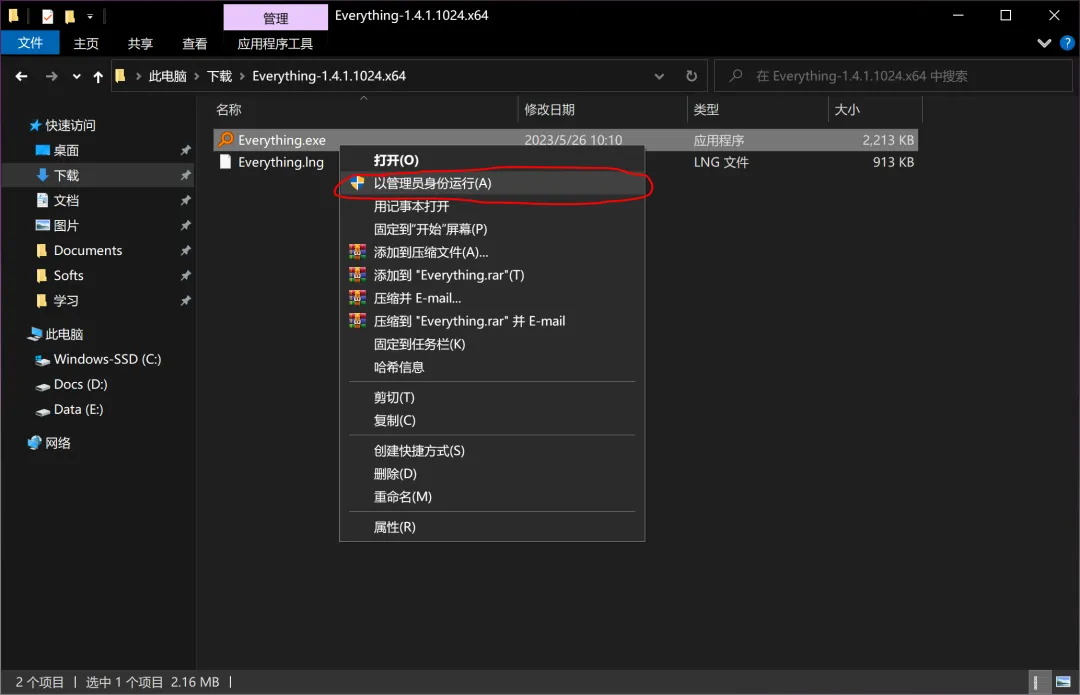Click chevron before 此电脑 in address bar
1080x695 pixels.
coord(138,76)
